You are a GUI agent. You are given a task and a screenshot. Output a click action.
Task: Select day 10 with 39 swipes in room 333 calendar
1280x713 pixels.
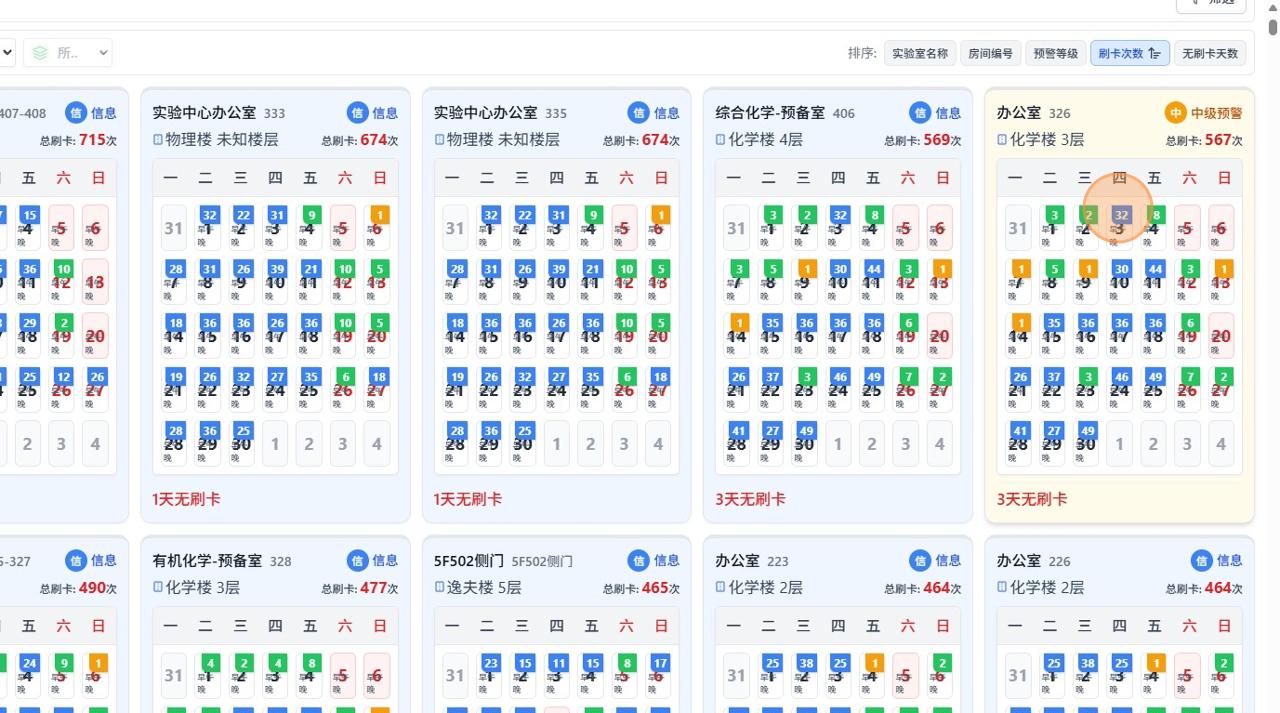(x=276, y=282)
